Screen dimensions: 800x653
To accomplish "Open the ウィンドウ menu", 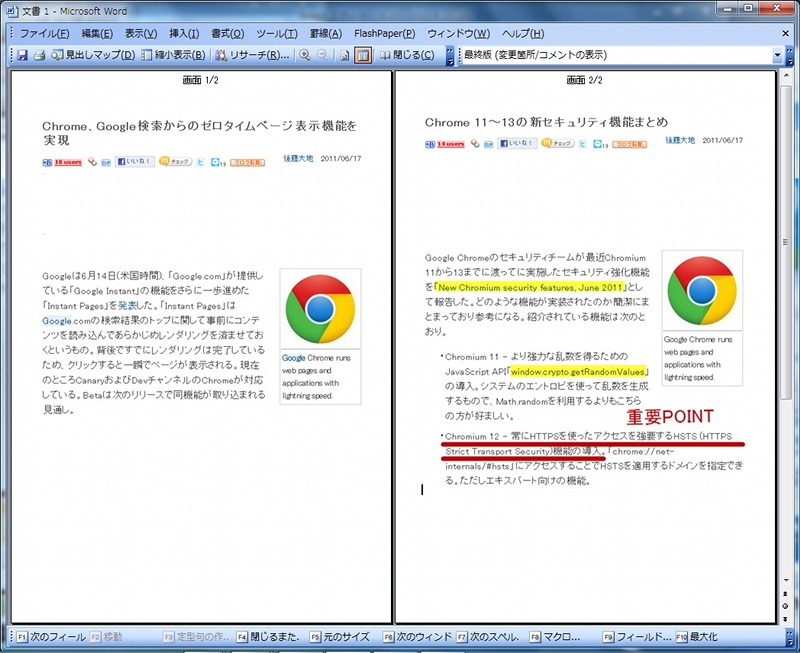I will 459,34.
